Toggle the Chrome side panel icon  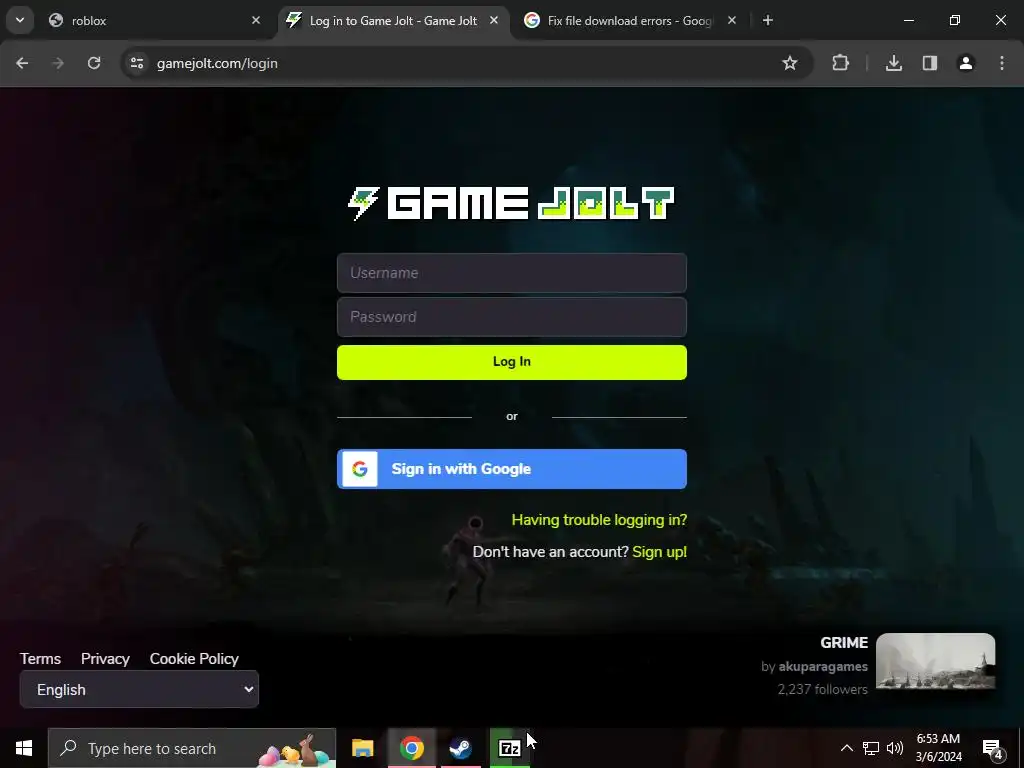click(930, 63)
